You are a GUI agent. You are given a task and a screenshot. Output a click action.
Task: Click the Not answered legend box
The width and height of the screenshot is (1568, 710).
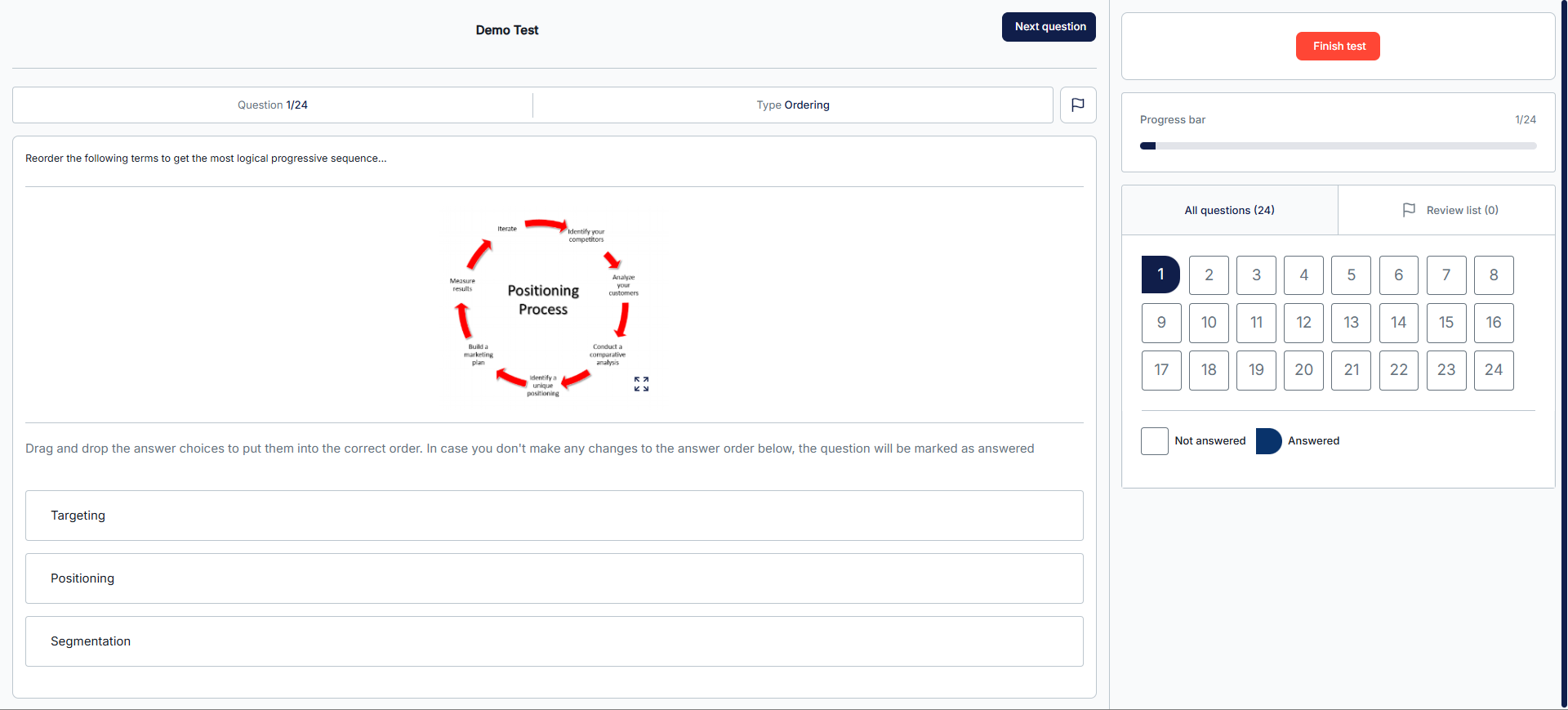pos(1154,441)
